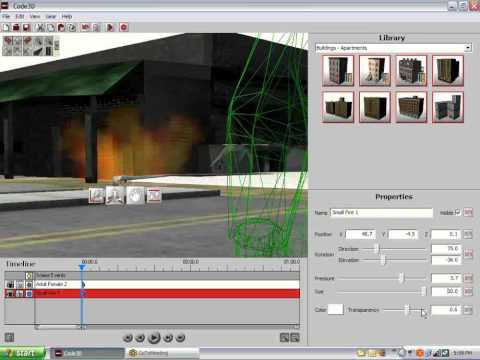Click the rewind-to-start playback button
Screen dimensions: 480x360
tap(128, 338)
